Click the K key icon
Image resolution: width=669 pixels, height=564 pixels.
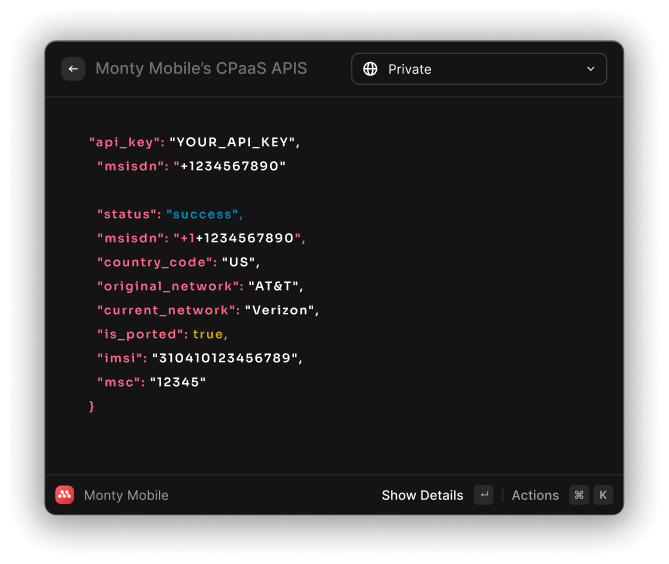[x=602, y=495]
